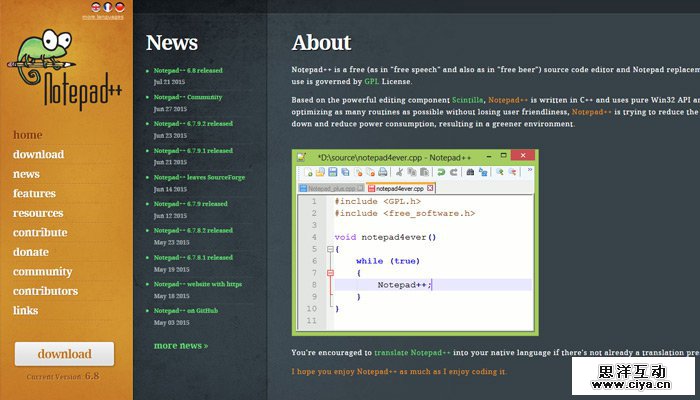The width and height of the screenshot is (700, 400).
Task: Open Notepad++ 6.7.9.2 released news
Action: (x=193, y=123)
